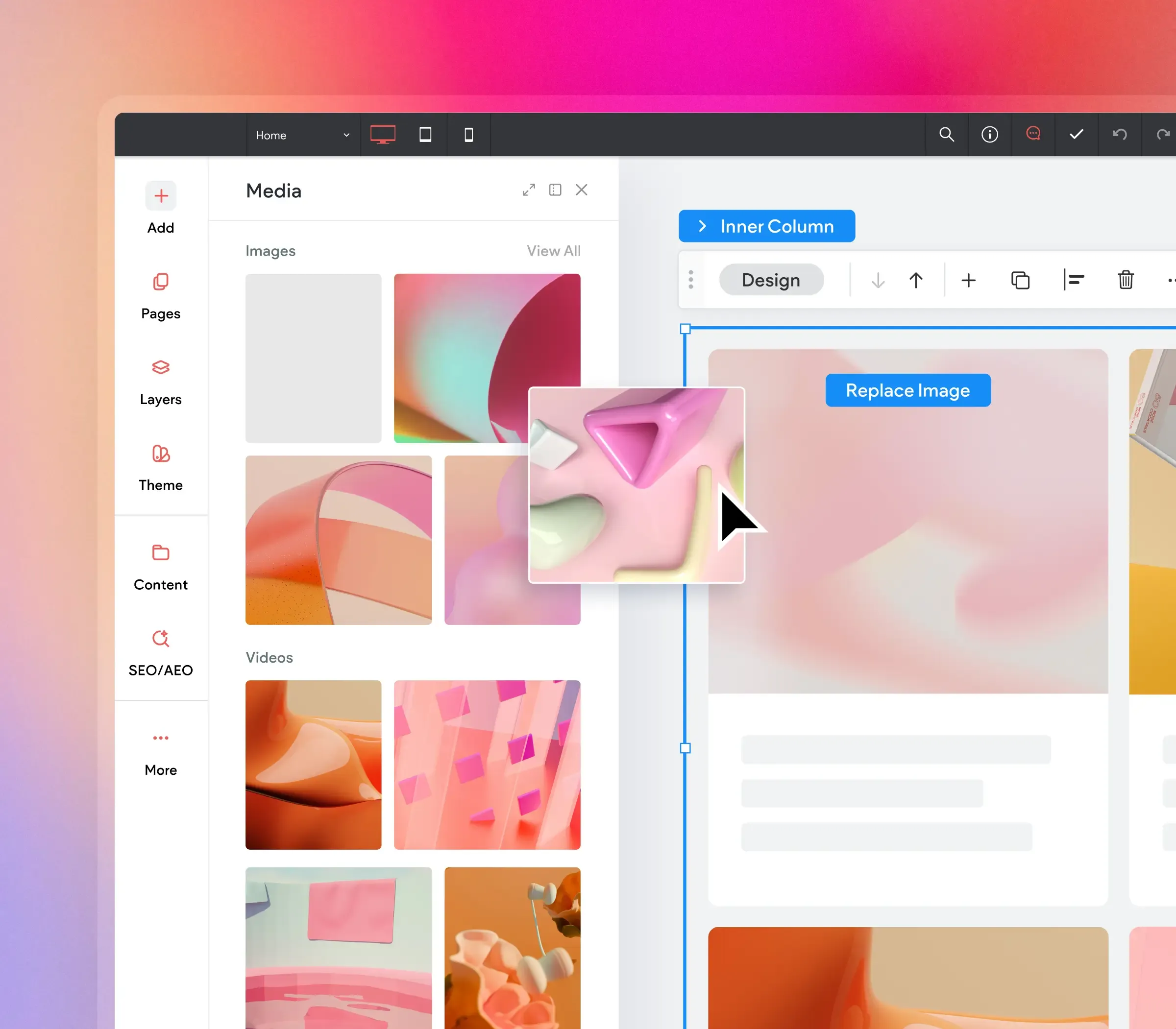
Task: Expand the Inner Column breadcrumb chevron
Action: click(x=703, y=226)
